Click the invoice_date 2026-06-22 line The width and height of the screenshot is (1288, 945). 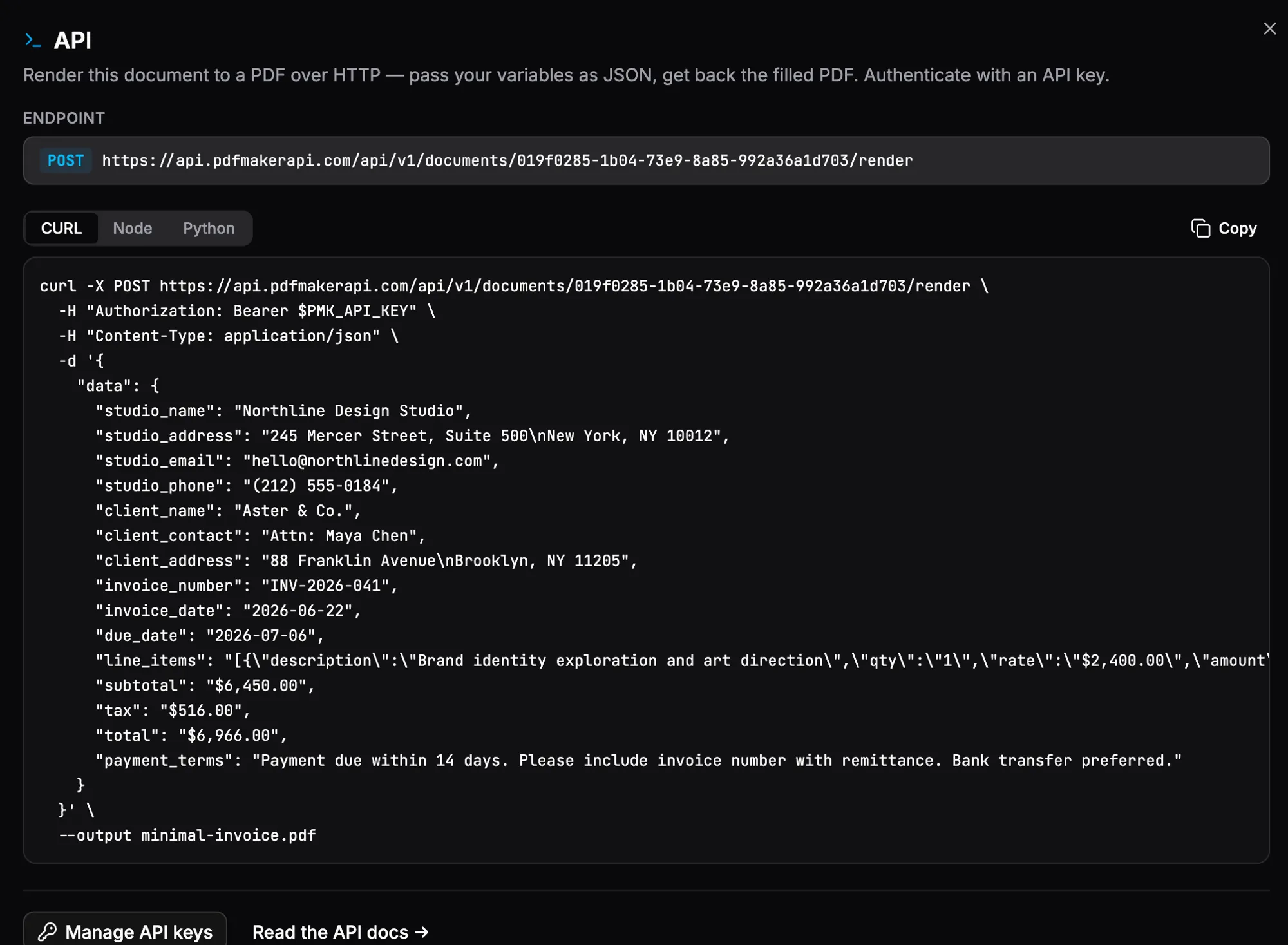(x=229, y=611)
